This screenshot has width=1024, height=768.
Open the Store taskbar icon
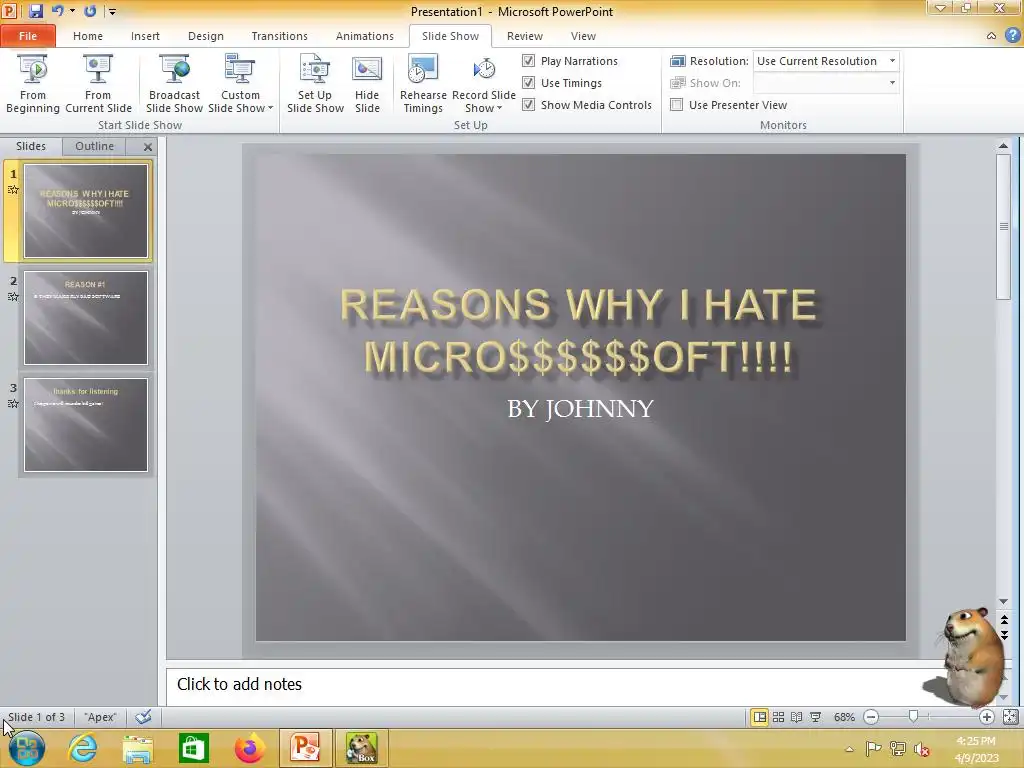[193, 748]
